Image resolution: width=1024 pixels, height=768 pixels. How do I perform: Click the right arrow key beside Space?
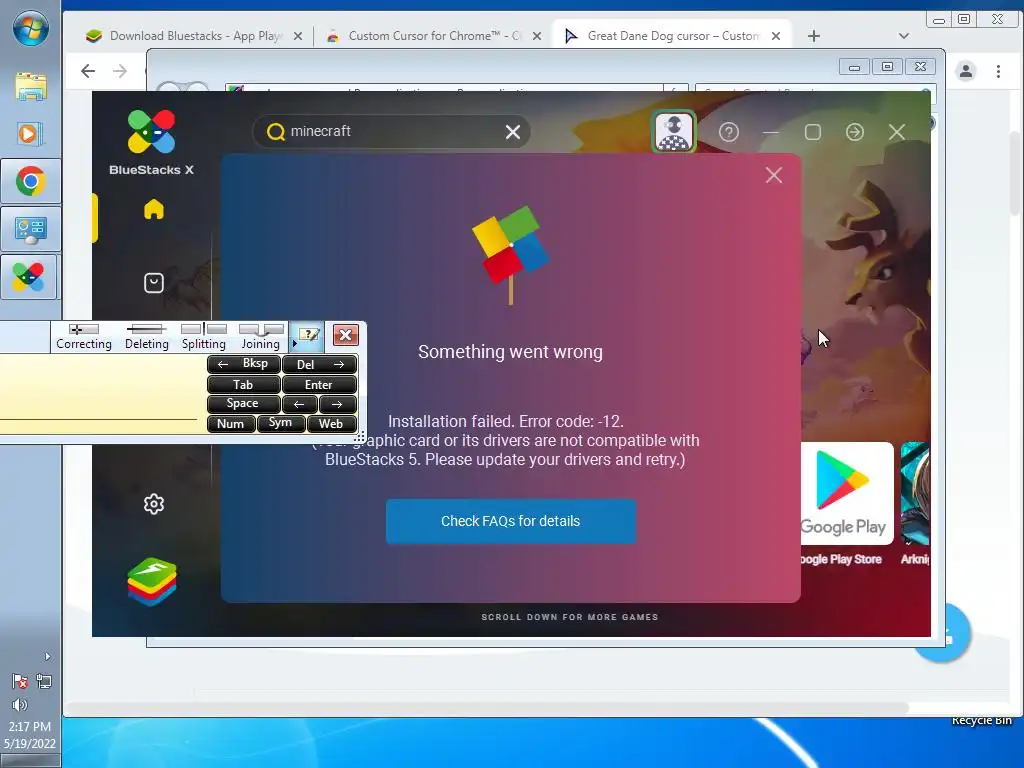[x=338, y=404]
